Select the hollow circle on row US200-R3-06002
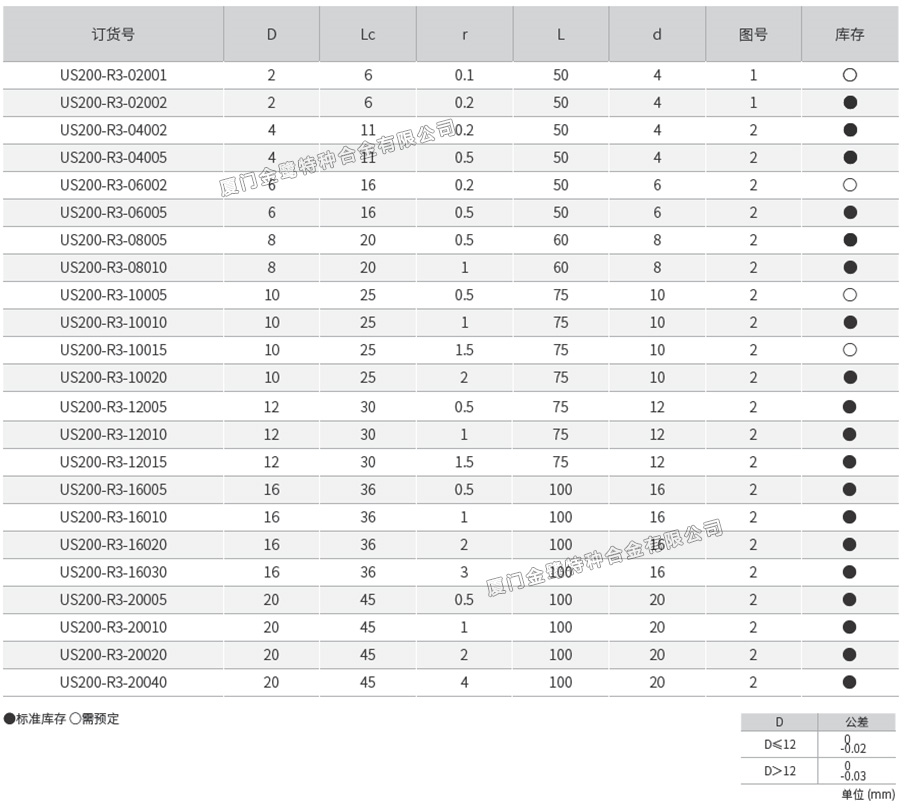 (x=850, y=185)
